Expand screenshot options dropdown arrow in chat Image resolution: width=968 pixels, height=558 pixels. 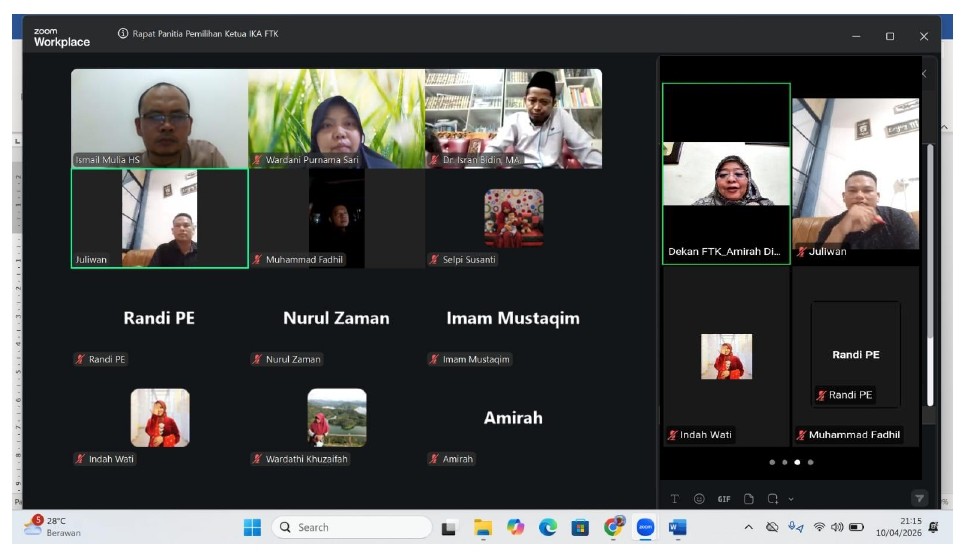(791, 498)
